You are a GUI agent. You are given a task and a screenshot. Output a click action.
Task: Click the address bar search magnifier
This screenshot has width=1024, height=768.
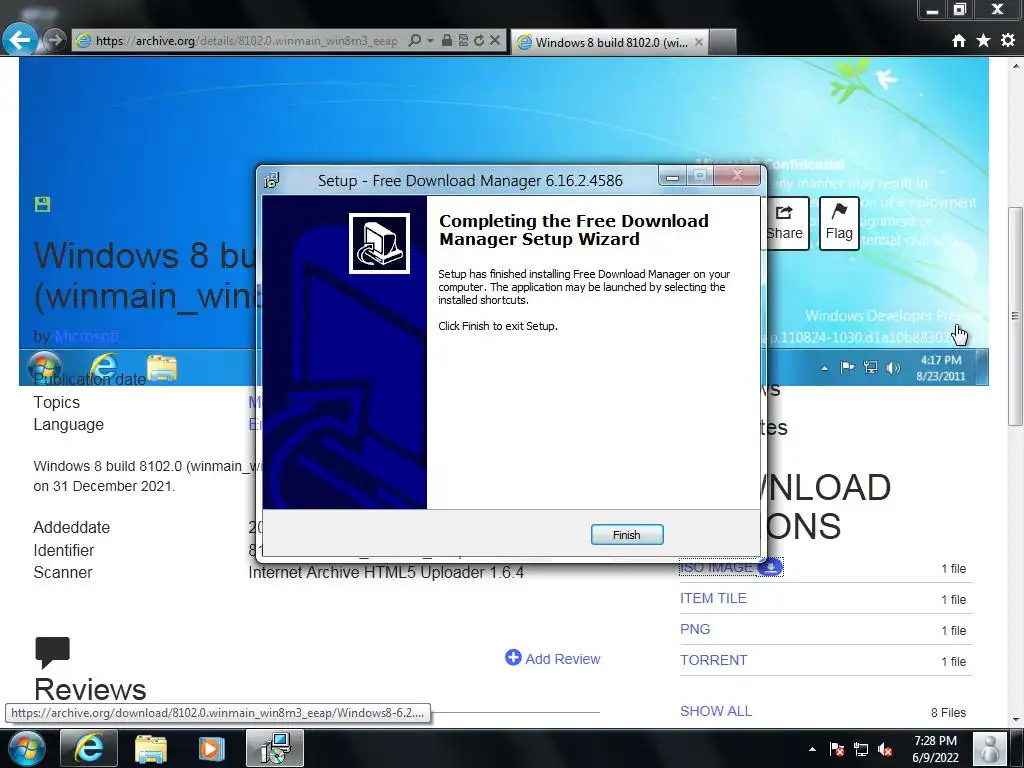point(414,40)
